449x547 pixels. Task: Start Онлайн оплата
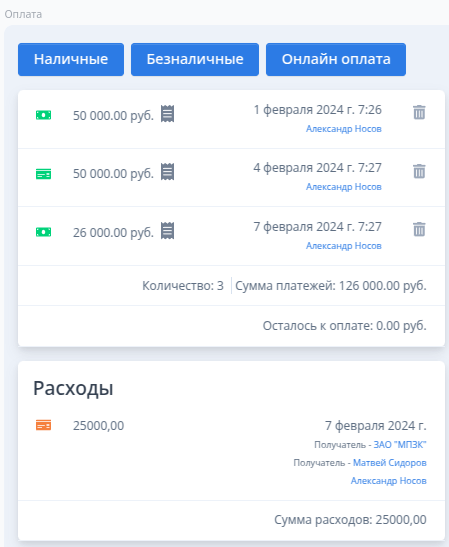[x=336, y=59]
